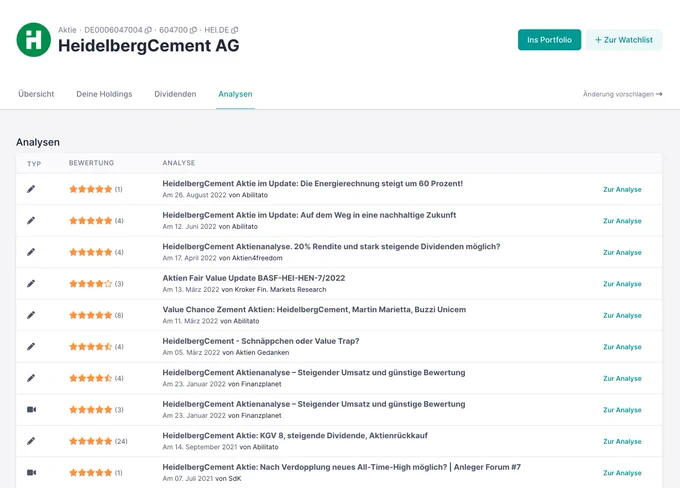Click the TYP column header
The height and width of the screenshot is (488, 680).
(x=34, y=164)
